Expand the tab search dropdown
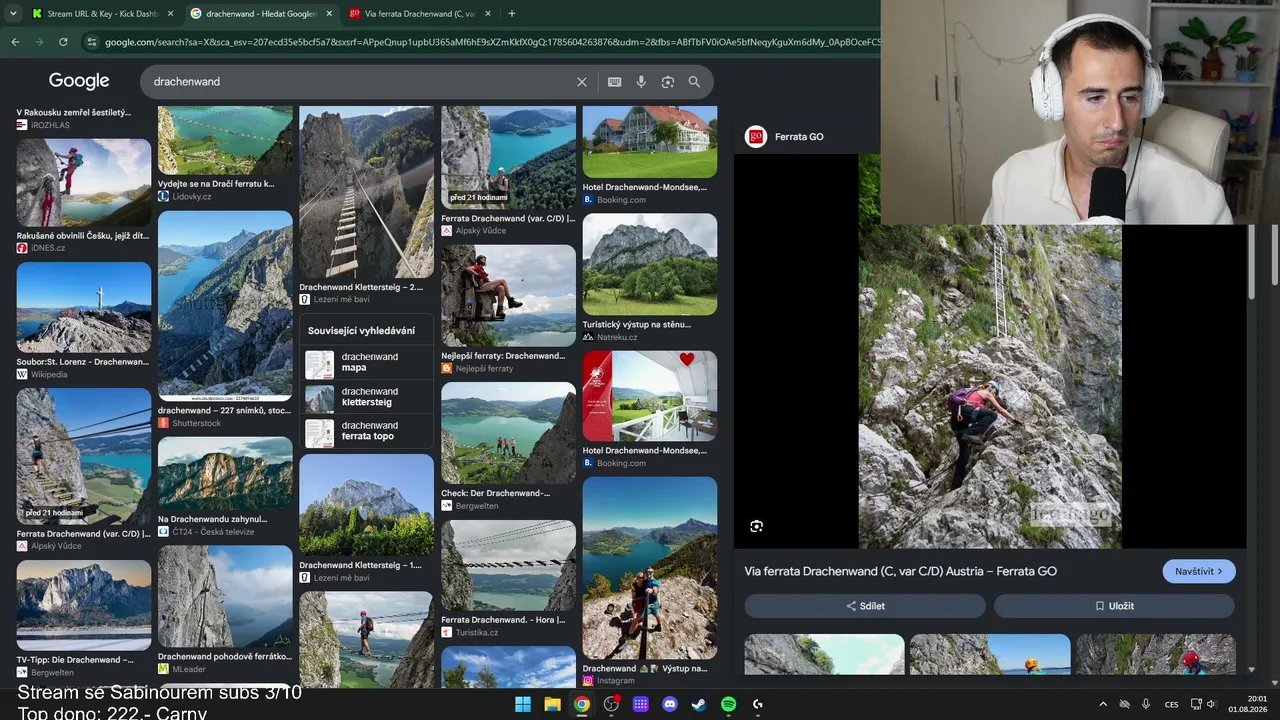The width and height of the screenshot is (1280, 720). pos(12,14)
